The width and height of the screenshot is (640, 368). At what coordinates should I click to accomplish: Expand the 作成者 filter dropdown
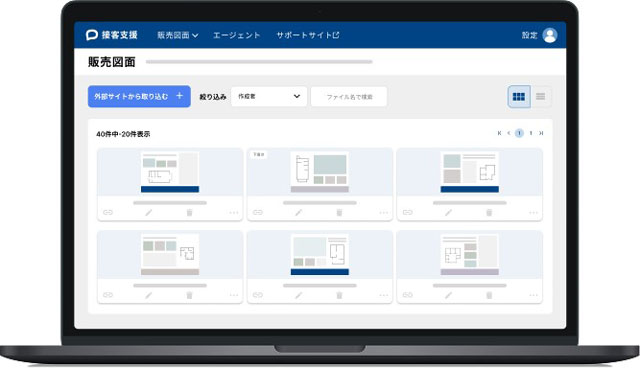[x=269, y=96]
